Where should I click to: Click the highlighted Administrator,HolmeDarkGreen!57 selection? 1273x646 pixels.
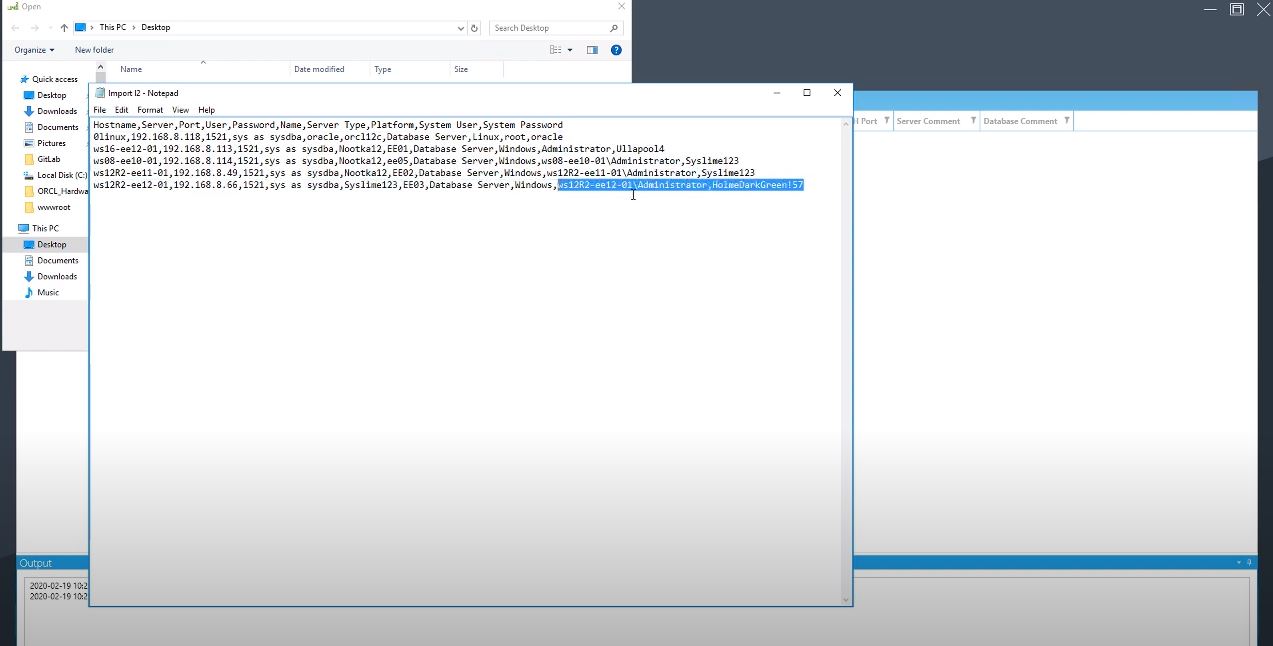point(681,185)
